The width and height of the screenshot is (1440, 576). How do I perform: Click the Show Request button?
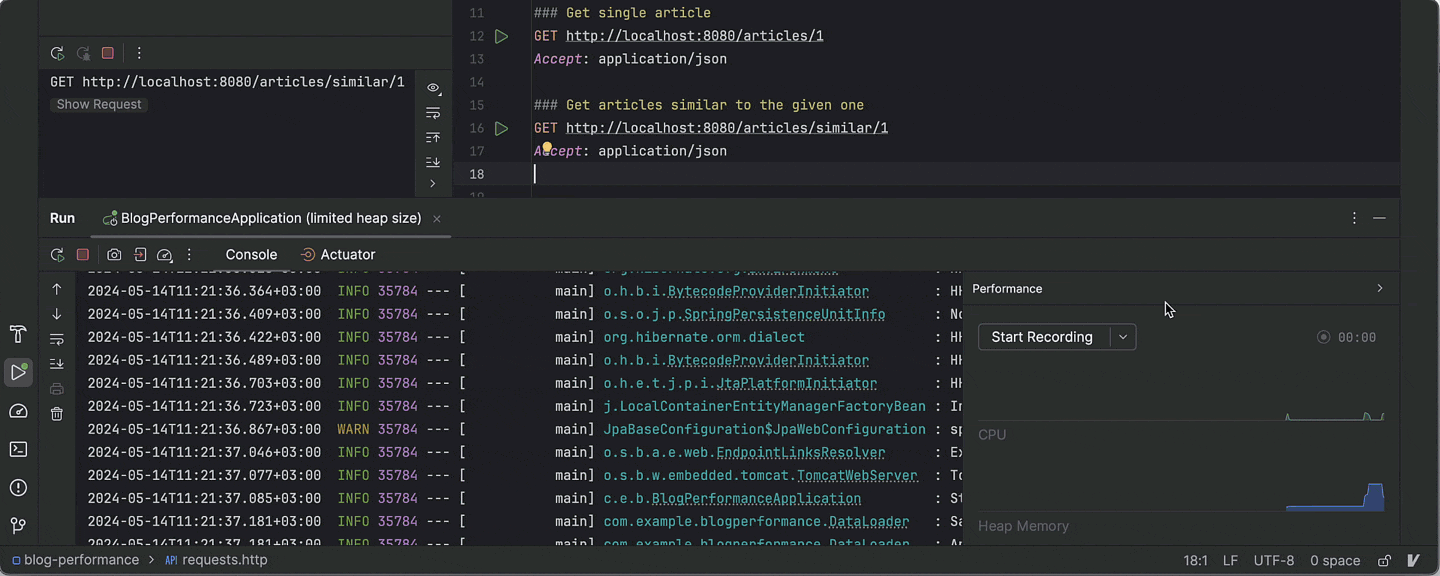pos(99,104)
